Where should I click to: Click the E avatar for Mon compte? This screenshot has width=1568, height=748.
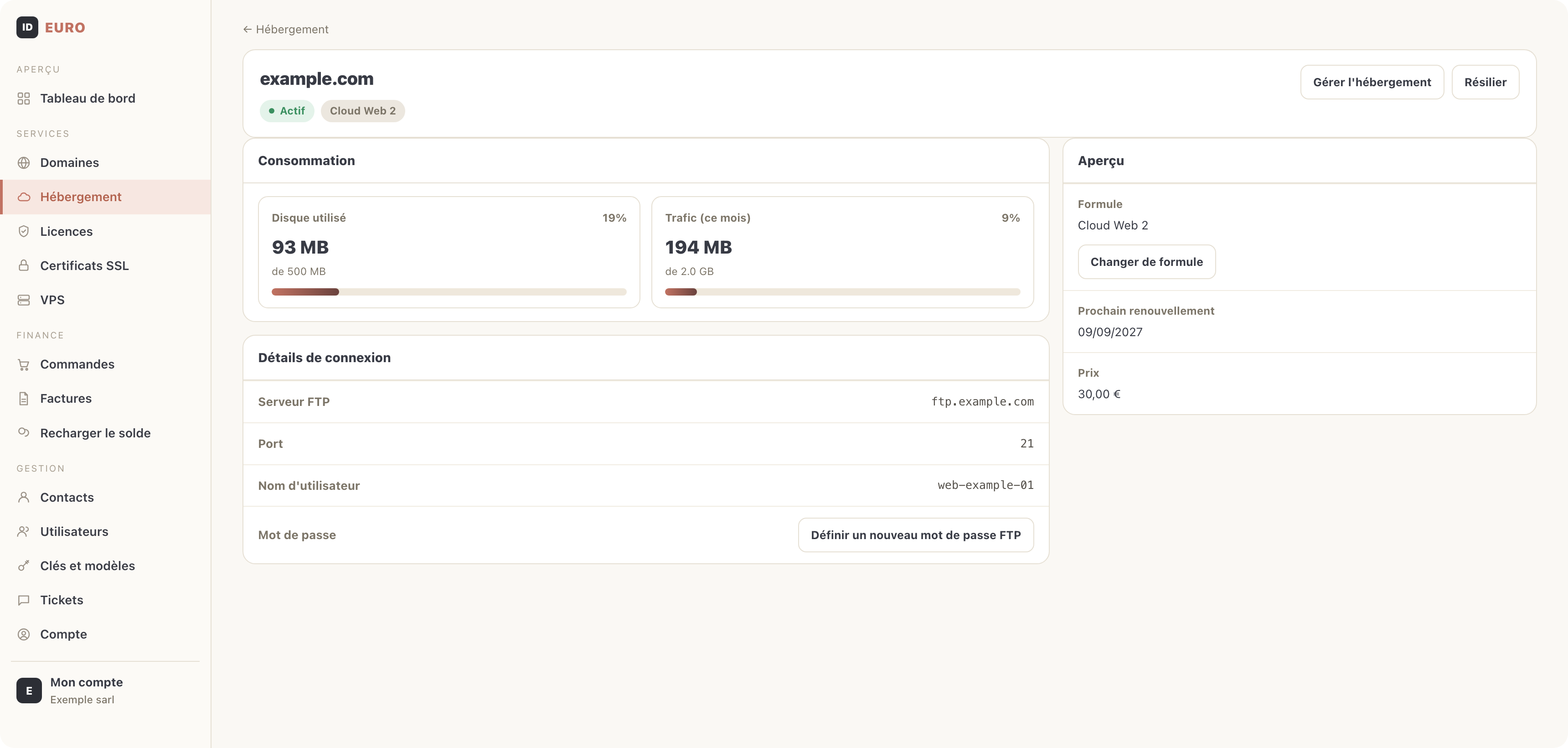[x=29, y=690]
